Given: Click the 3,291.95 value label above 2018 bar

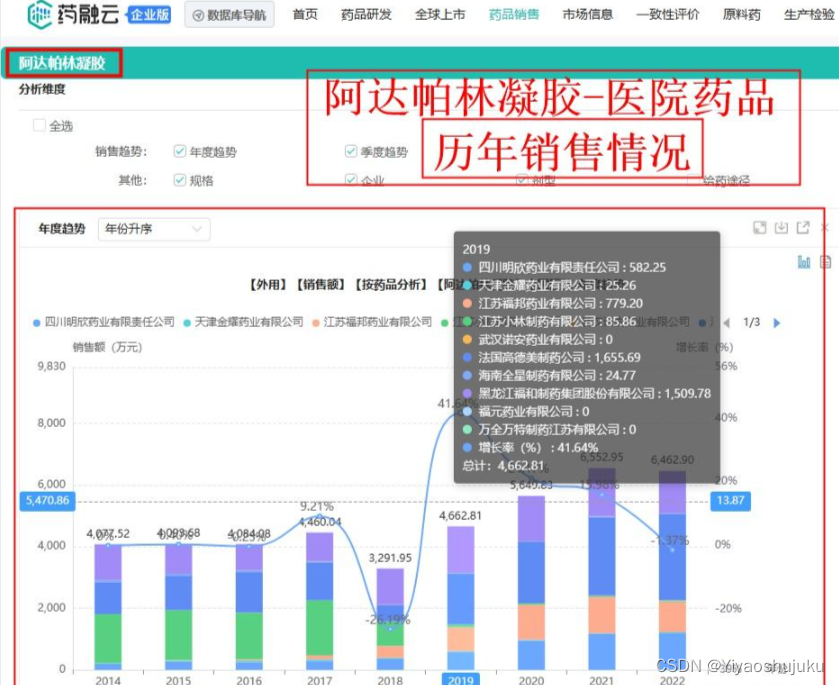Looking at the screenshot, I should [390, 558].
